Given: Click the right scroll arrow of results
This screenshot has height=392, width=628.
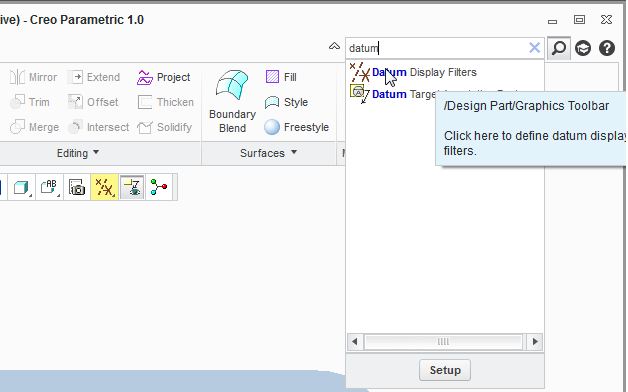Looking at the screenshot, I should (535, 342).
